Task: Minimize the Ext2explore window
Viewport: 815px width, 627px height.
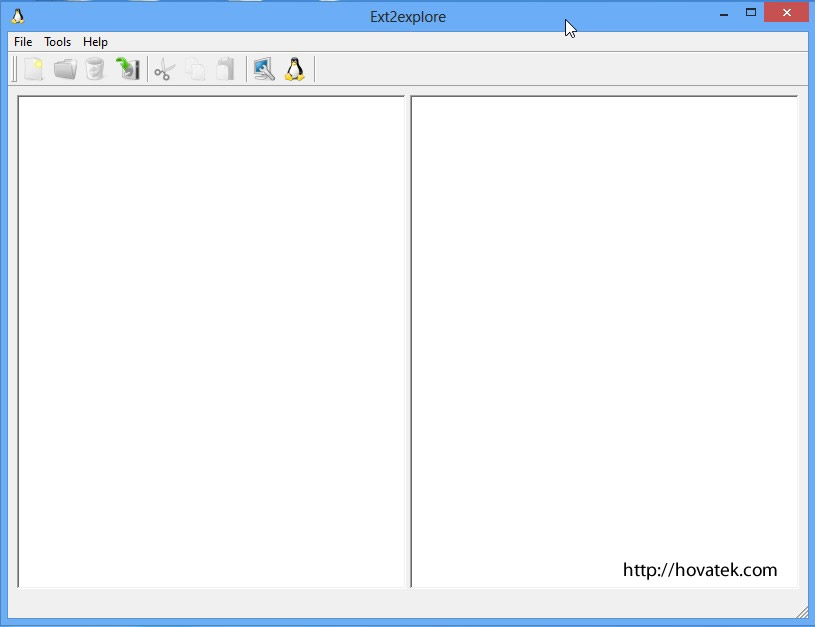Action: pos(723,13)
